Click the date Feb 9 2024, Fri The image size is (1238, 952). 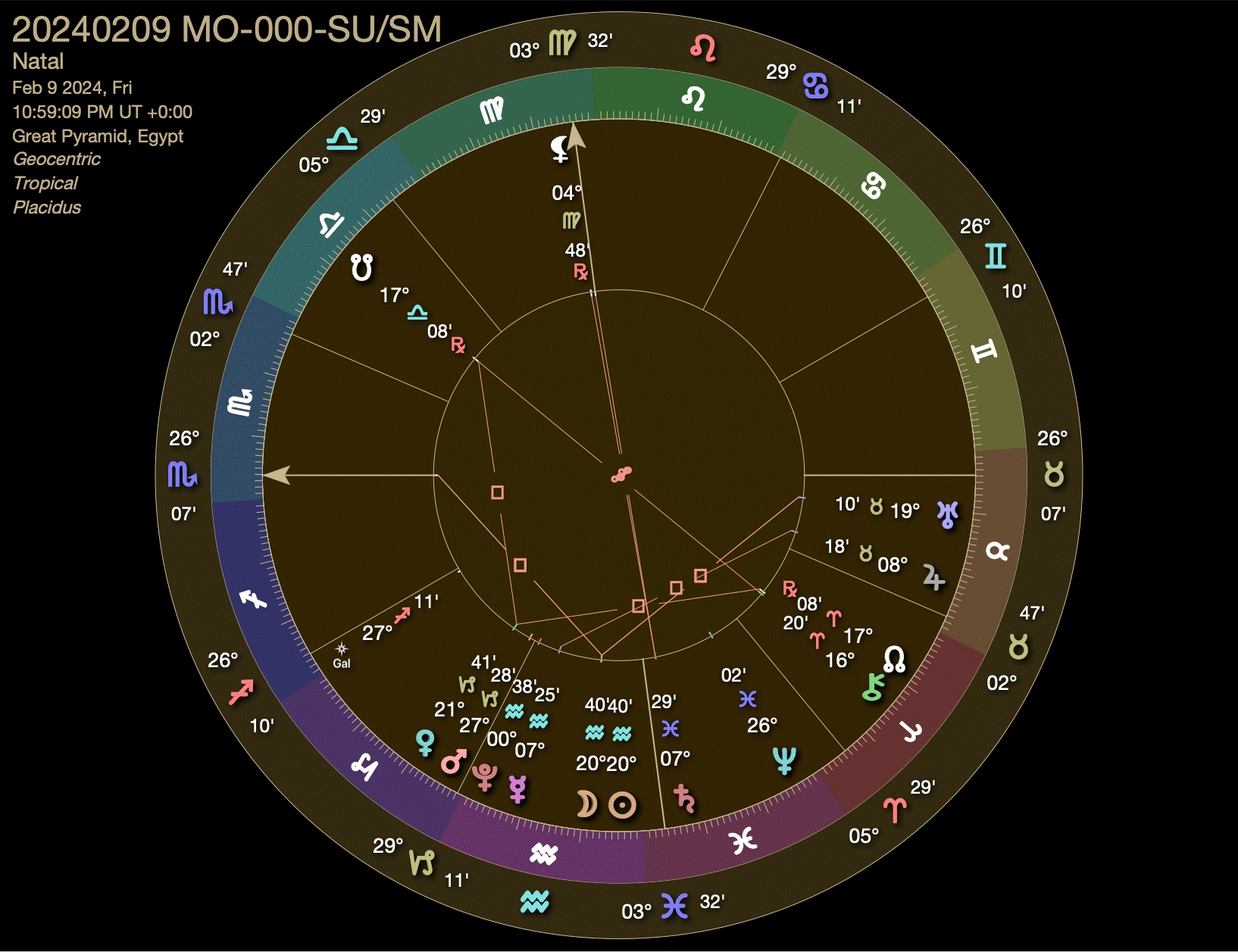coord(72,88)
